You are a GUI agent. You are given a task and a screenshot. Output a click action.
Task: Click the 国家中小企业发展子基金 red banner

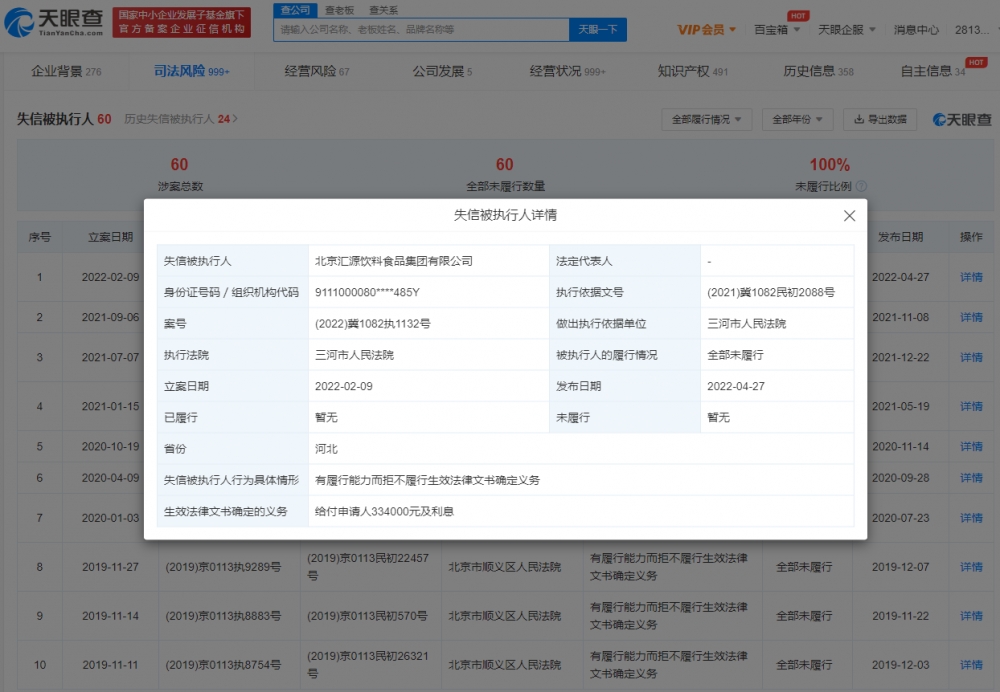(181, 22)
